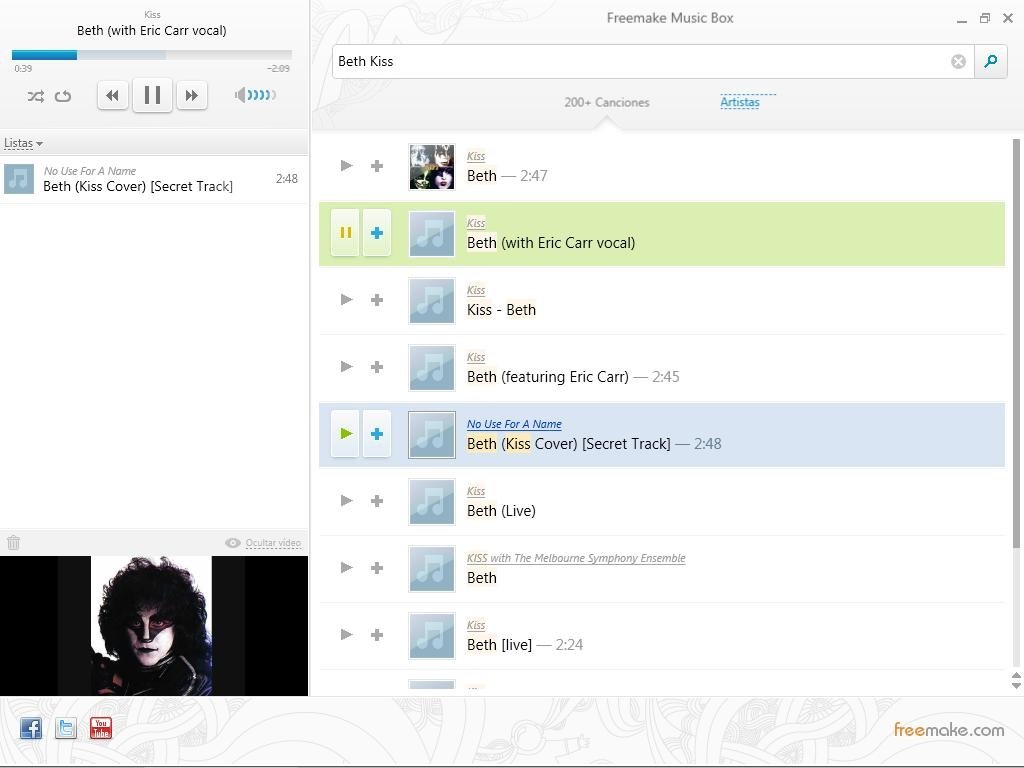Skip to the previous track
This screenshot has height=768, width=1024.
pos(112,95)
